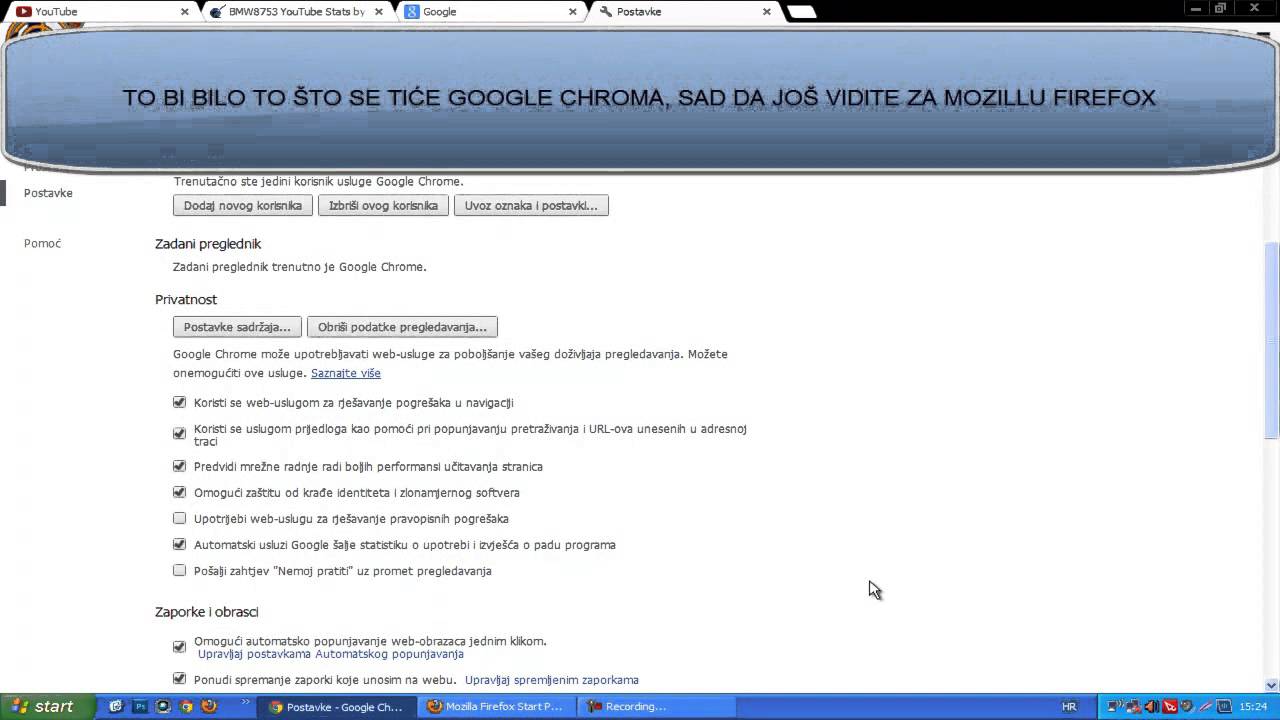Click the red cursor tray icon
The image size is (1280, 720).
(1170, 706)
